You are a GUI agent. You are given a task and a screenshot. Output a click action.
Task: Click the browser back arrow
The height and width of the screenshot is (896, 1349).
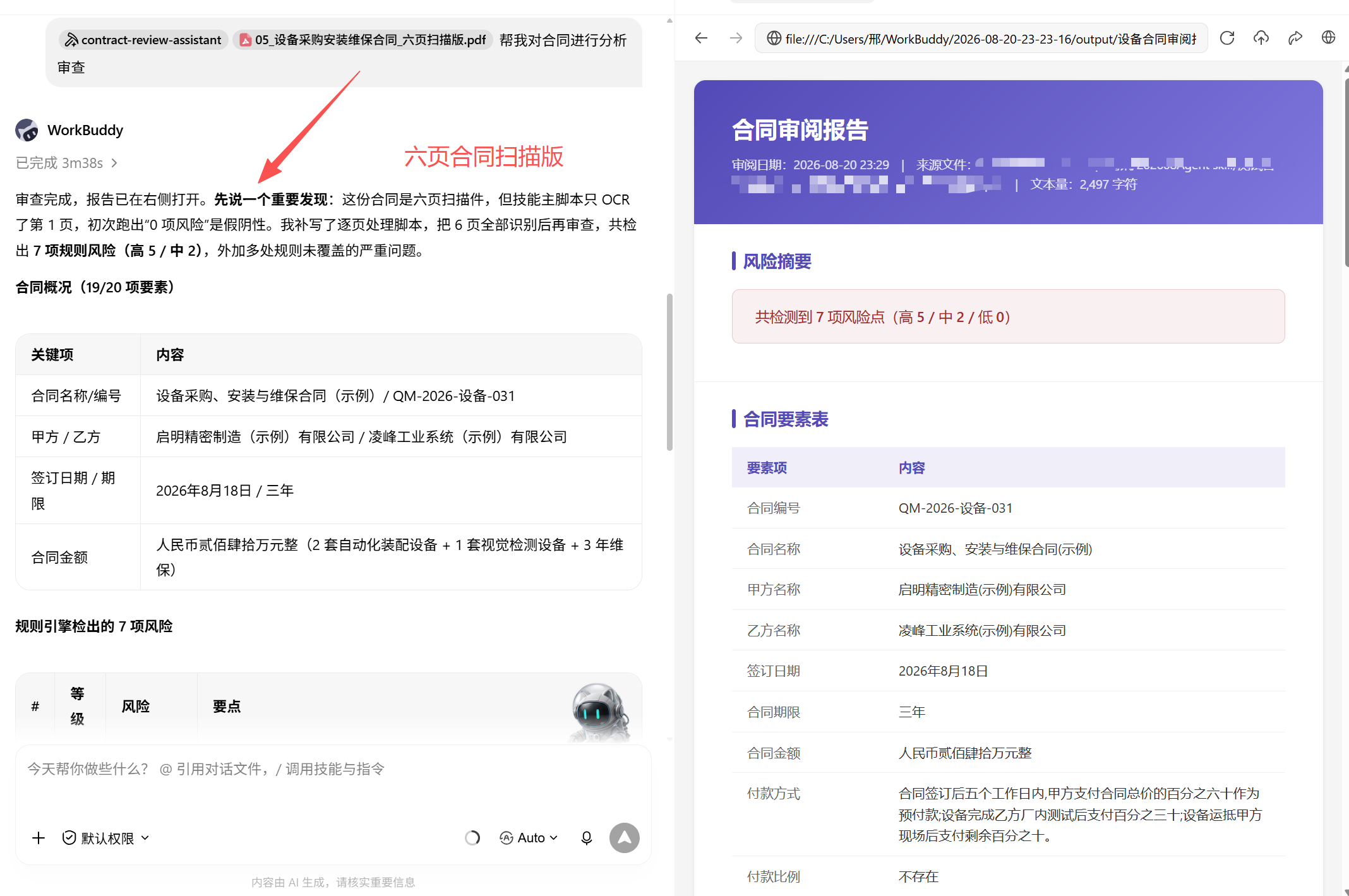coord(701,39)
